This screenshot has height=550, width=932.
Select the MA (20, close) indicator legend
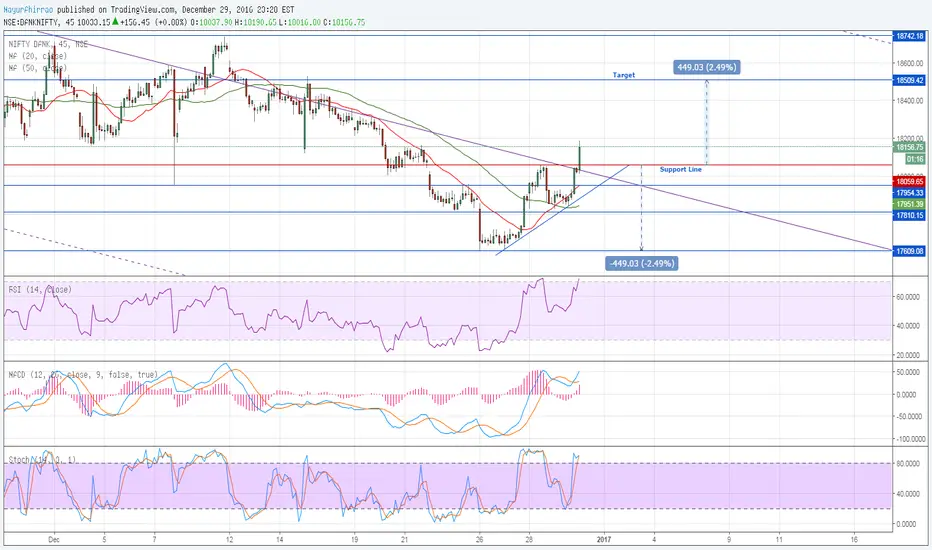(x=37, y=56)
